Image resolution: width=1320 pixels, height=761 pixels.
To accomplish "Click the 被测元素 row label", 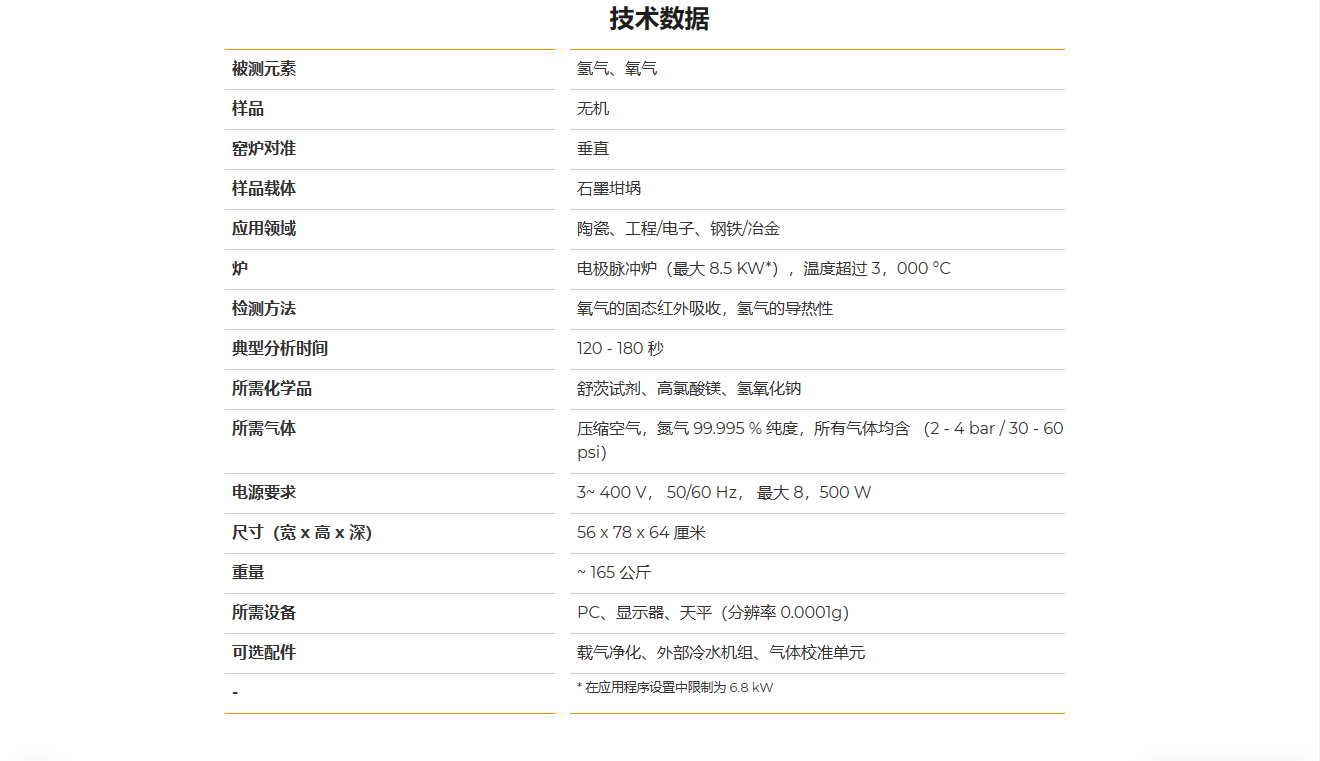I will 264,69.
